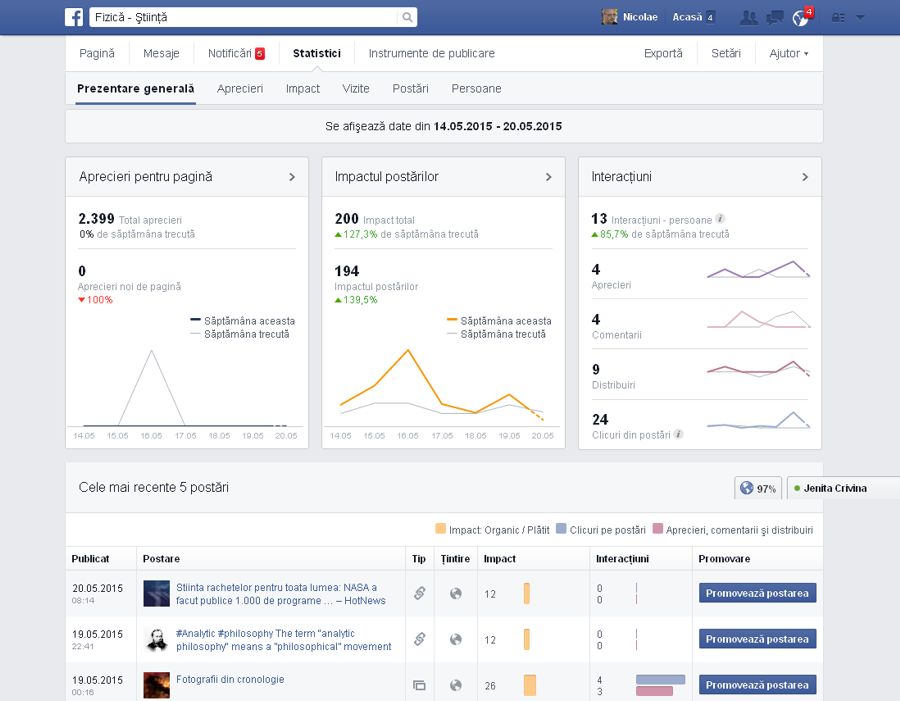Open Stiinta rachetelor NASA post link
The height and width of the screenshot is (701, 900).
[x=281, y=594]
